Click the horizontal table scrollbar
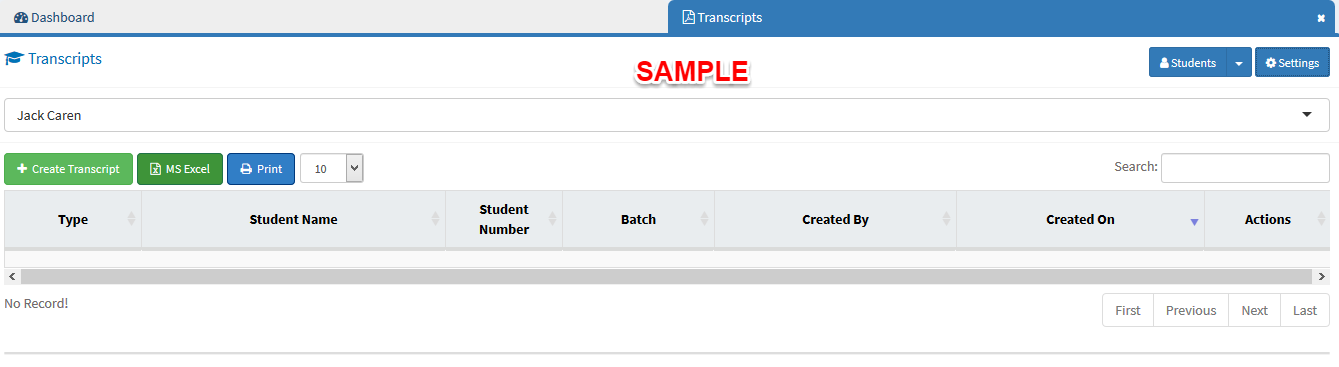This screenshot has height=367, width=1339. coord(665,276)
